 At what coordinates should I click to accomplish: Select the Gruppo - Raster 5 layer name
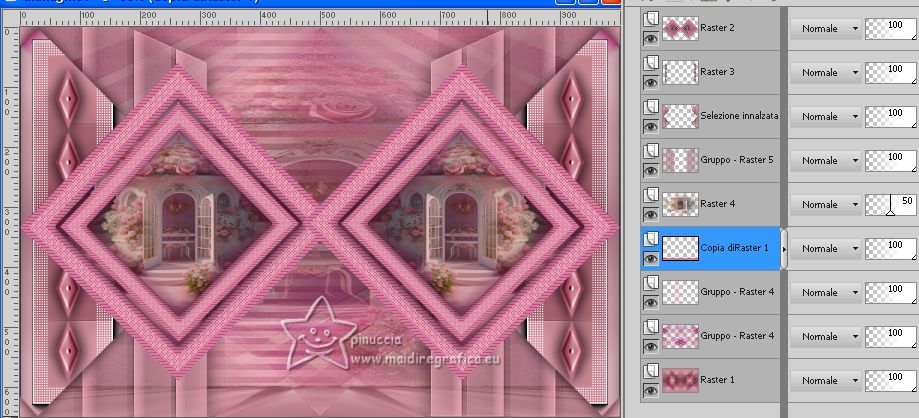[x=737, y=159]
